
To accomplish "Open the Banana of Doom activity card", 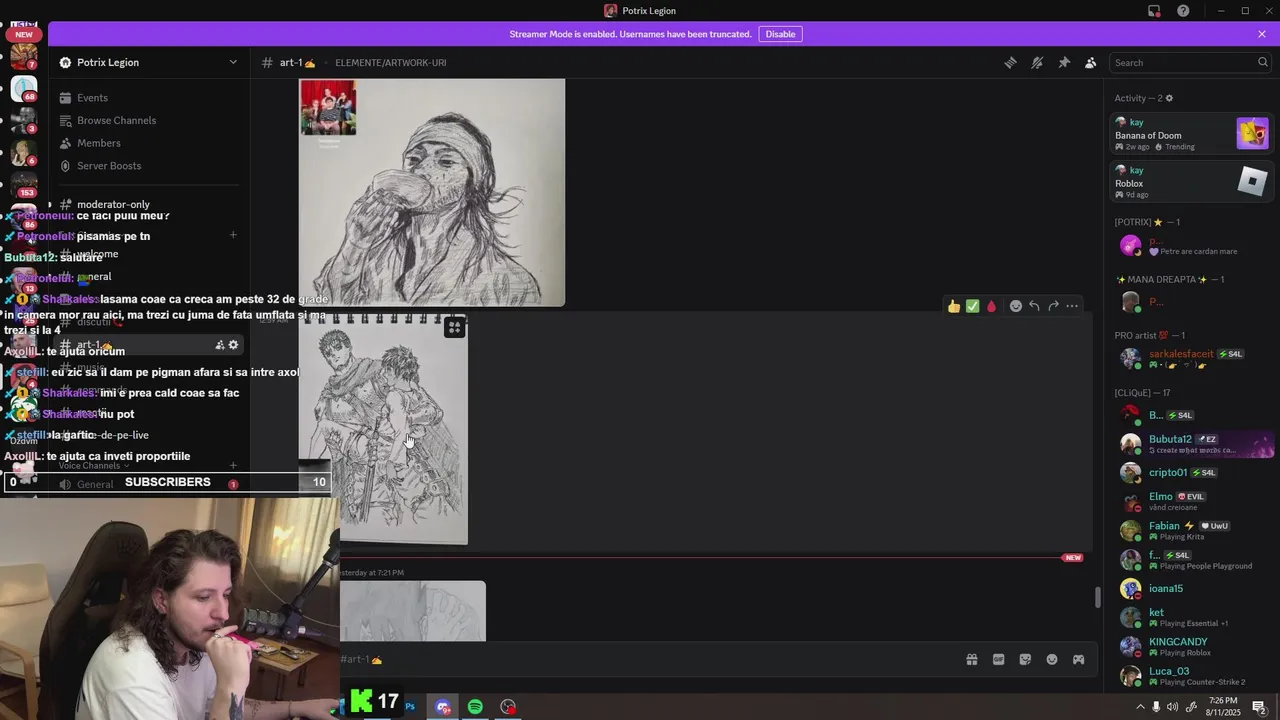I will coord(1191,133).
